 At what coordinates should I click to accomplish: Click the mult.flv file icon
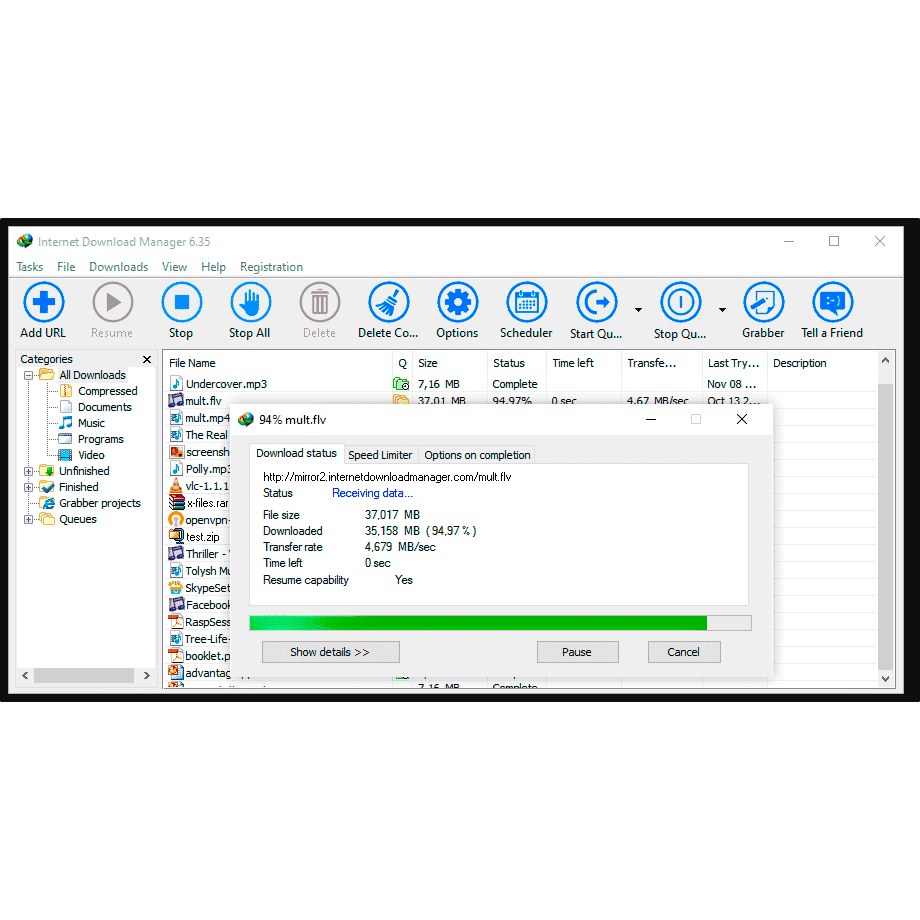point(176,401)
